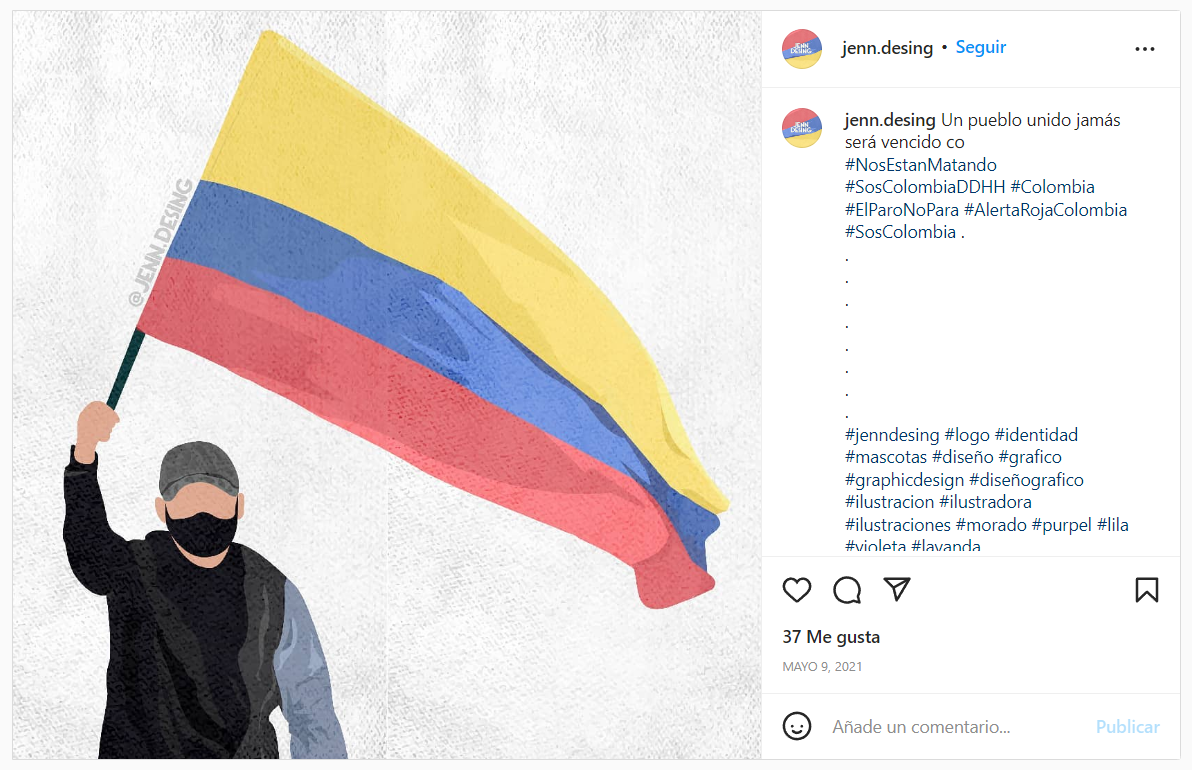Viewport: 1192px width, 770px height.
Task: Open emoji picker smiley icon
Action: click(x=797, y=726)
